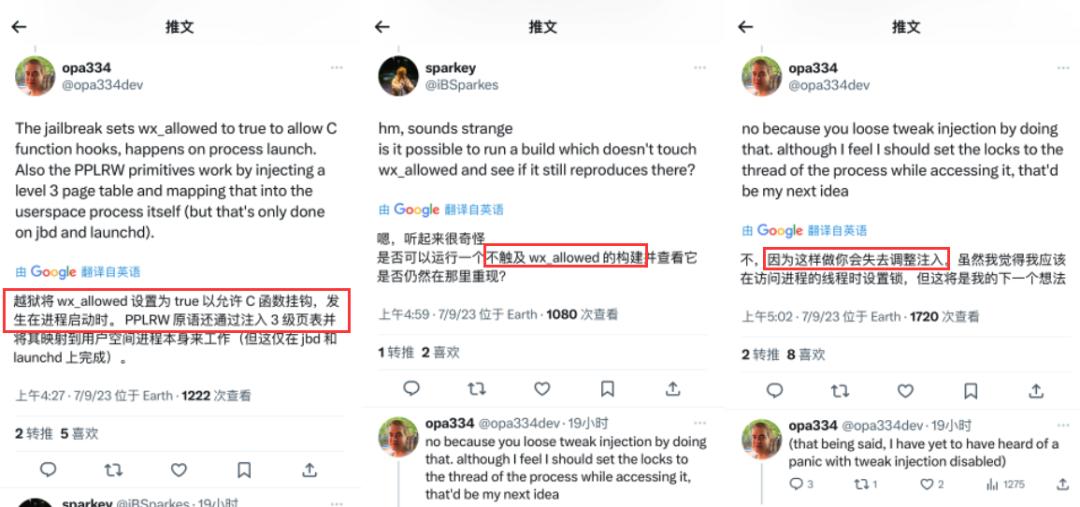Screen dimensions: 1080x507
Task: Bookmark the sparkey tweet
Action: (608, 389)
